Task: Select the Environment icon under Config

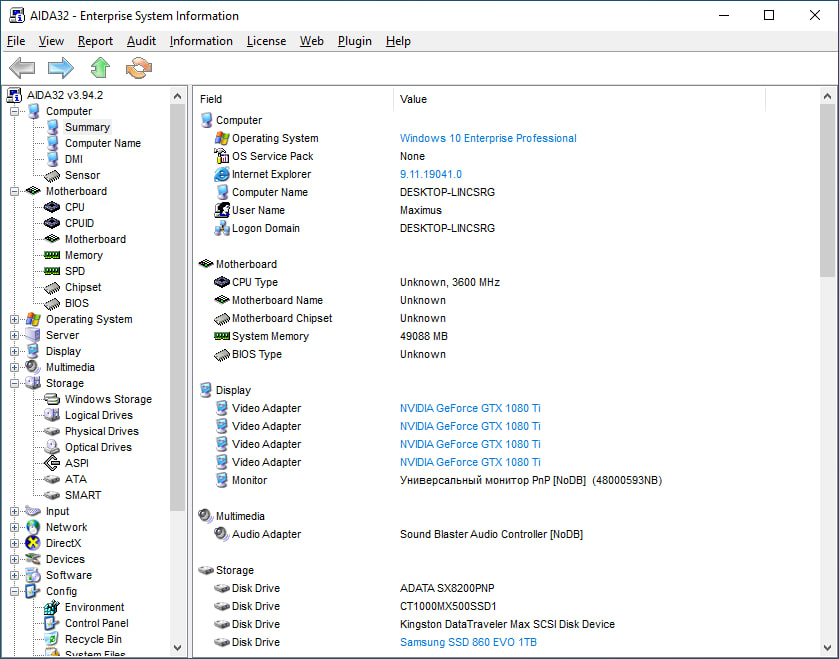Action: [52, 607]
